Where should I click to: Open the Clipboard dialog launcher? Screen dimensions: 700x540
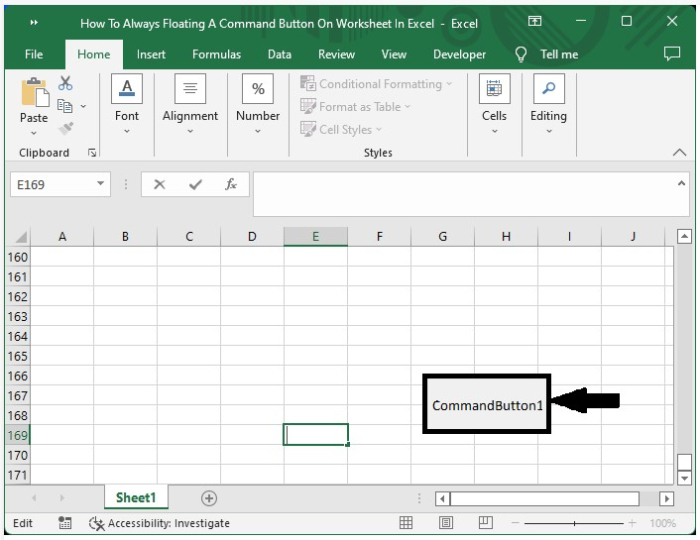pyautogui.click(x=92, y=153)
